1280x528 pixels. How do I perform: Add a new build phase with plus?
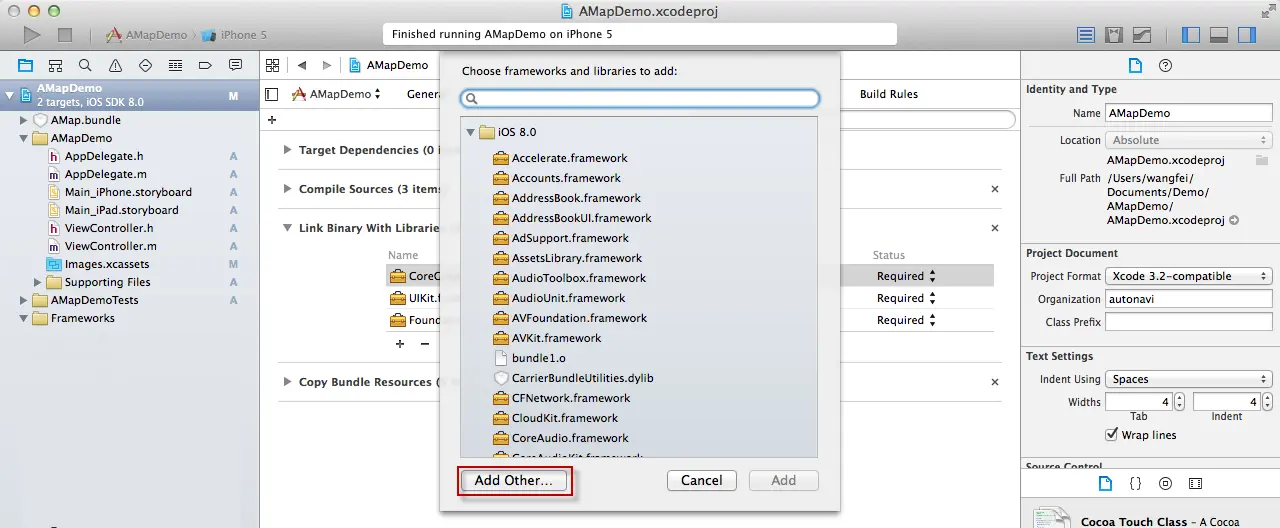(272, 120)
